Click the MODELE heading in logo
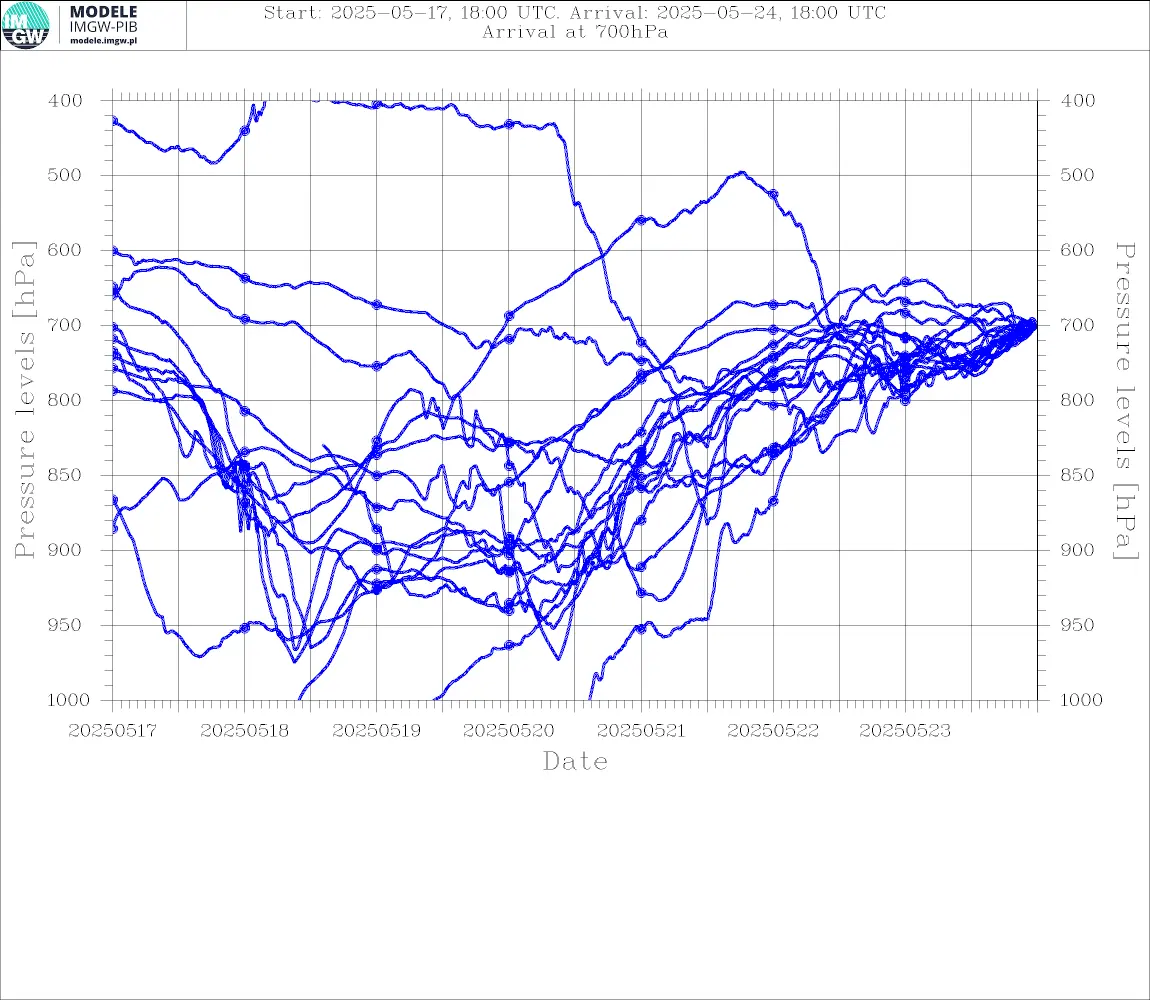The image size is (1150, 1000). [x=103, y=12]
